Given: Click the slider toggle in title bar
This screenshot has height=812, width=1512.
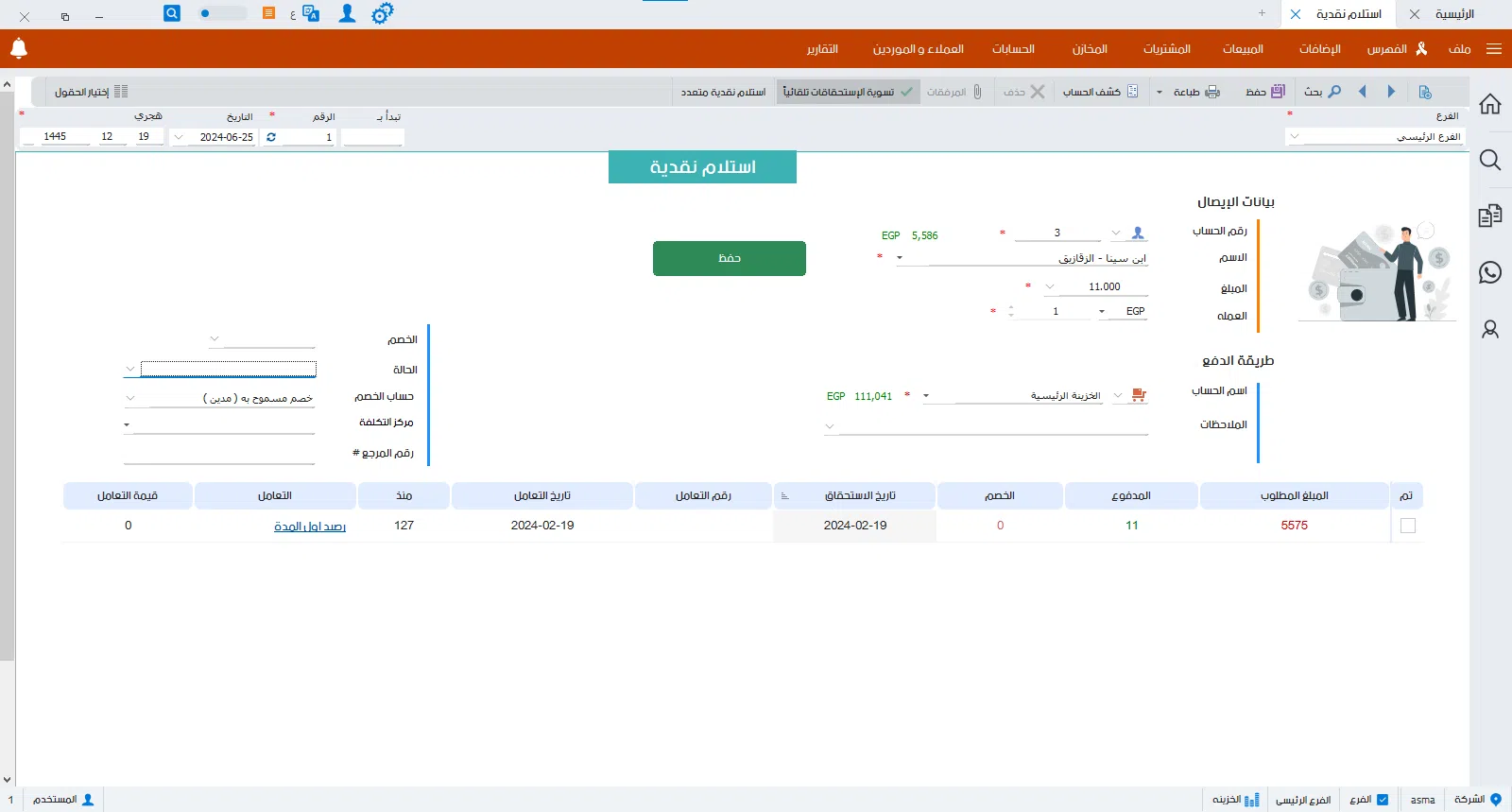Looking at the screenshot, I should point(222,14).
